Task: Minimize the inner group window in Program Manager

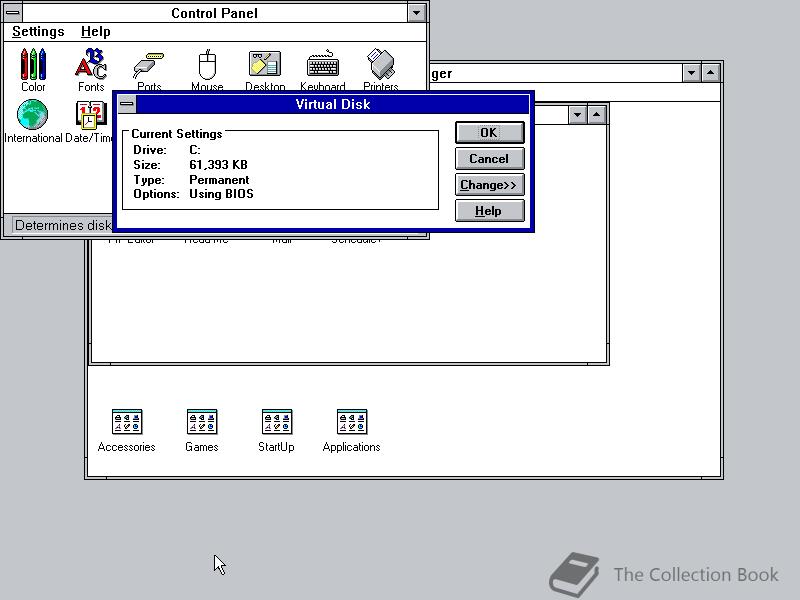Action: coord(577,115)
